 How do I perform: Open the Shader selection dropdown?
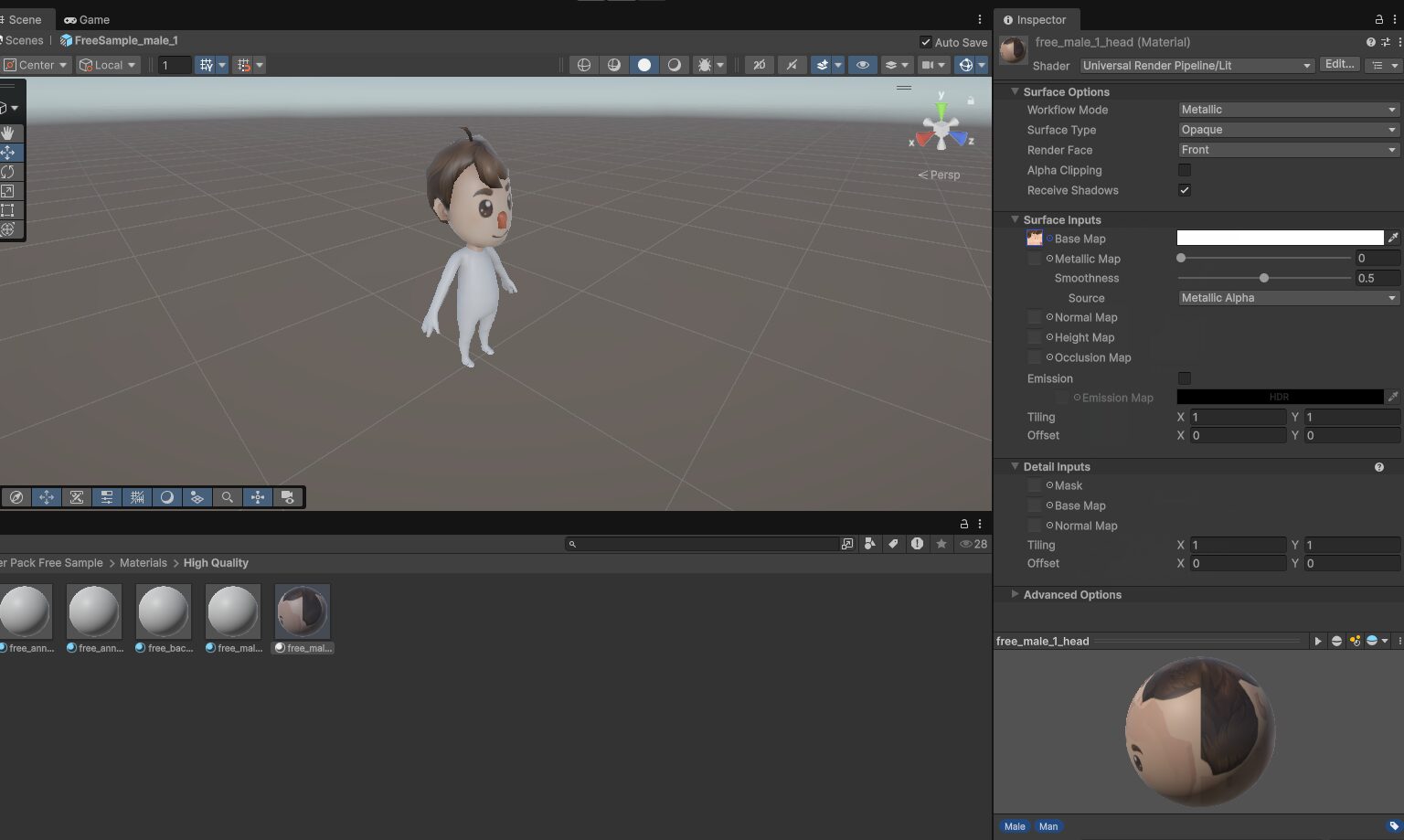(1197, 66)
